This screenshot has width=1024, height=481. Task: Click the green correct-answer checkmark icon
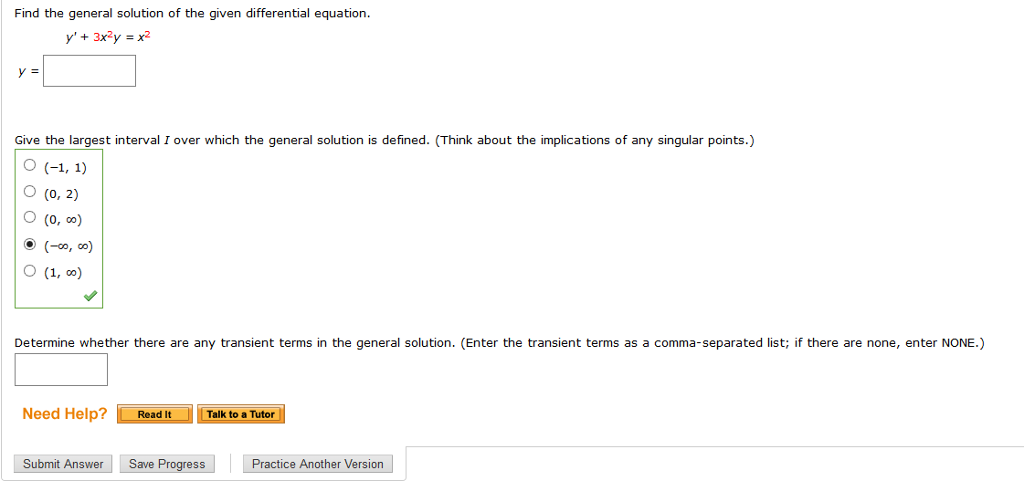point(90,296)
